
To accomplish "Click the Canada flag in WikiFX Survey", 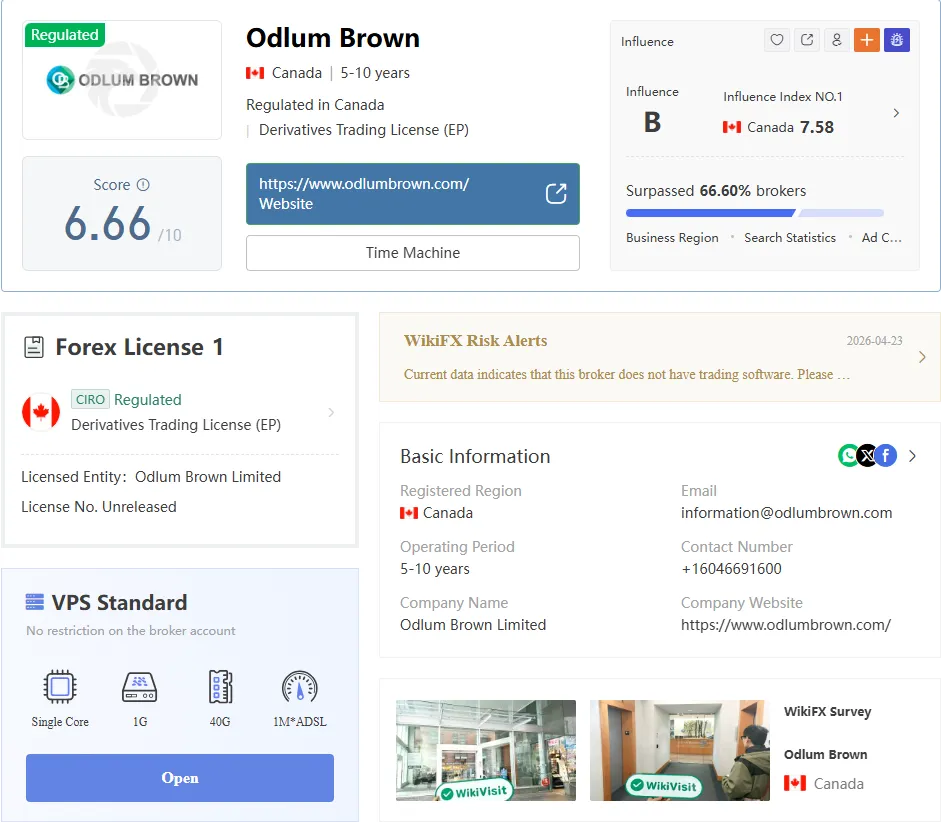I will (x=795, y=783).
